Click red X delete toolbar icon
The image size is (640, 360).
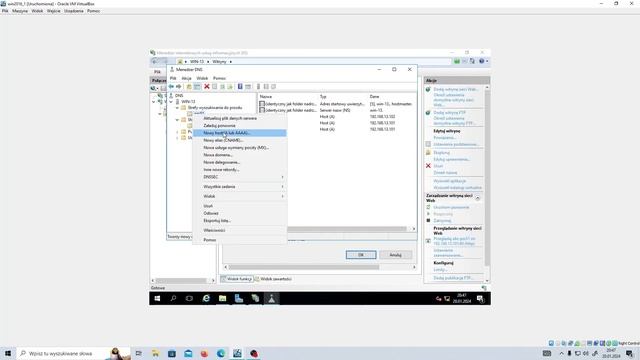pyautogui.click(x=207, y=87)
